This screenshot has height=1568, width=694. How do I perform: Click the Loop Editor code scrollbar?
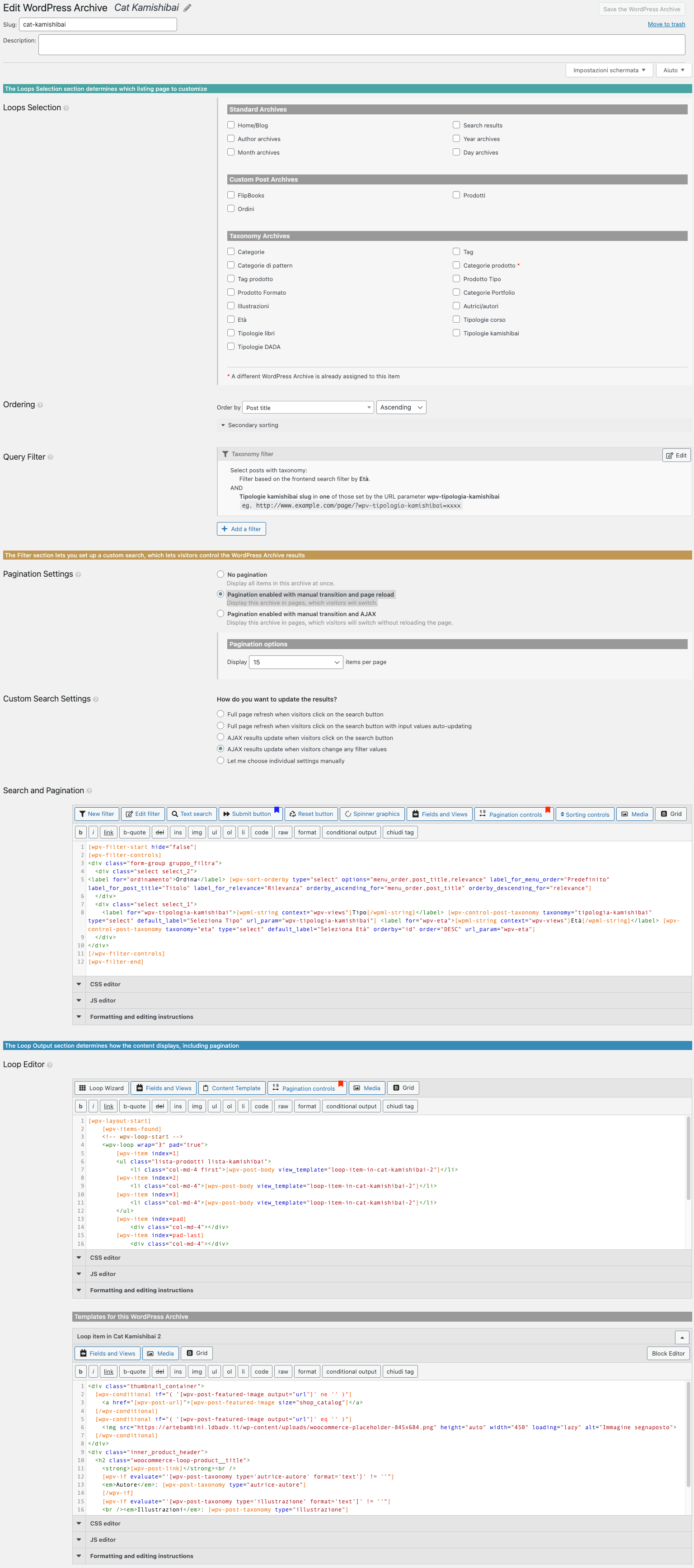[689, 1158]
